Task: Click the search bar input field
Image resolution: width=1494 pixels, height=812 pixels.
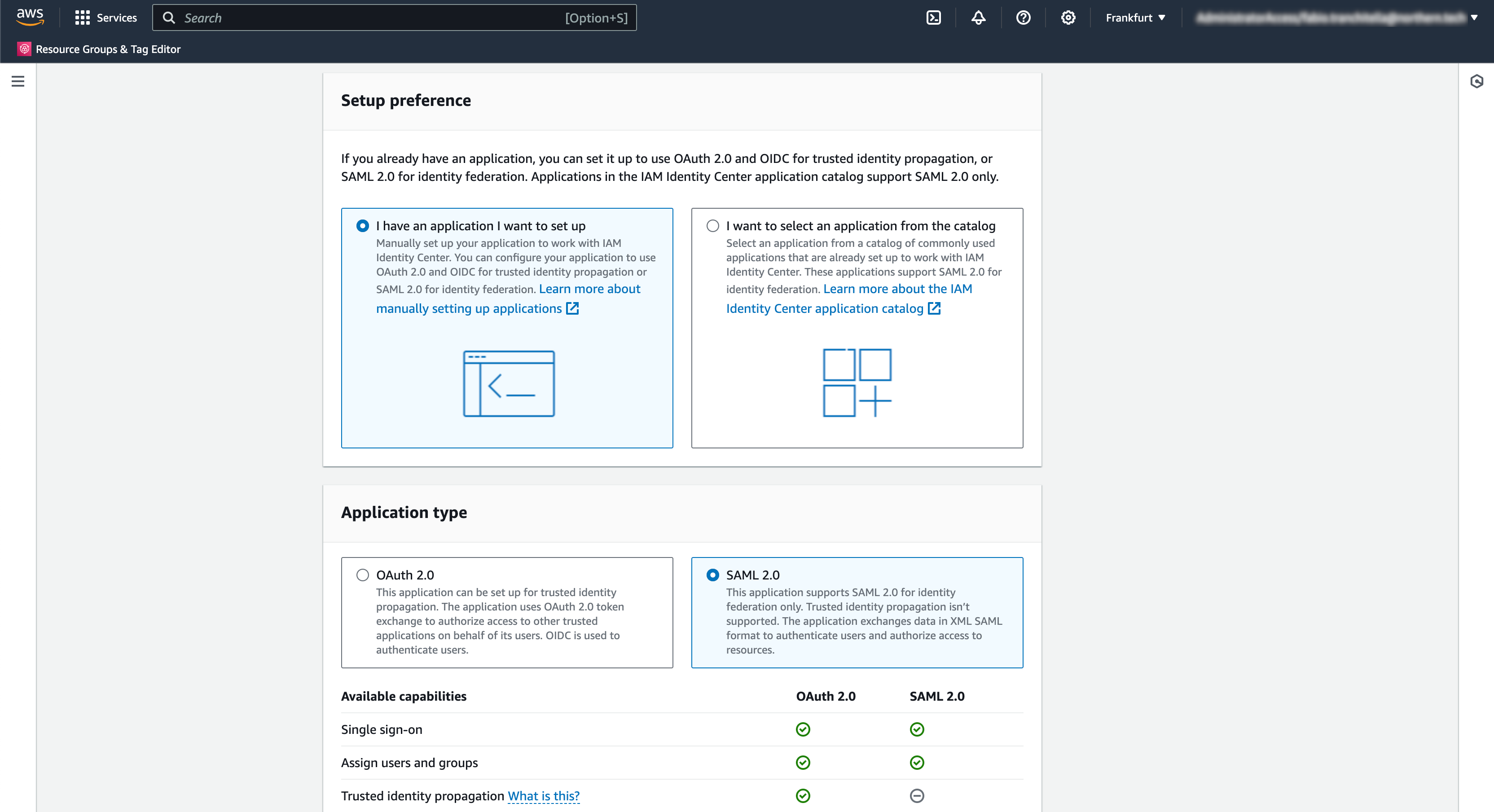Action: [x=394, y=17]
